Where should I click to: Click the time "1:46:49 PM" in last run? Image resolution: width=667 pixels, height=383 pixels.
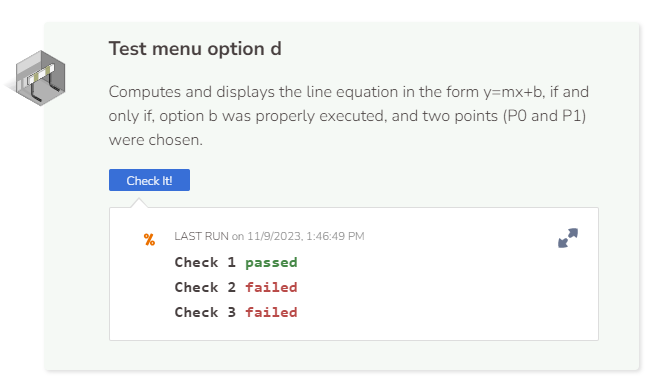pyautogui.click(x=335, y=236)
